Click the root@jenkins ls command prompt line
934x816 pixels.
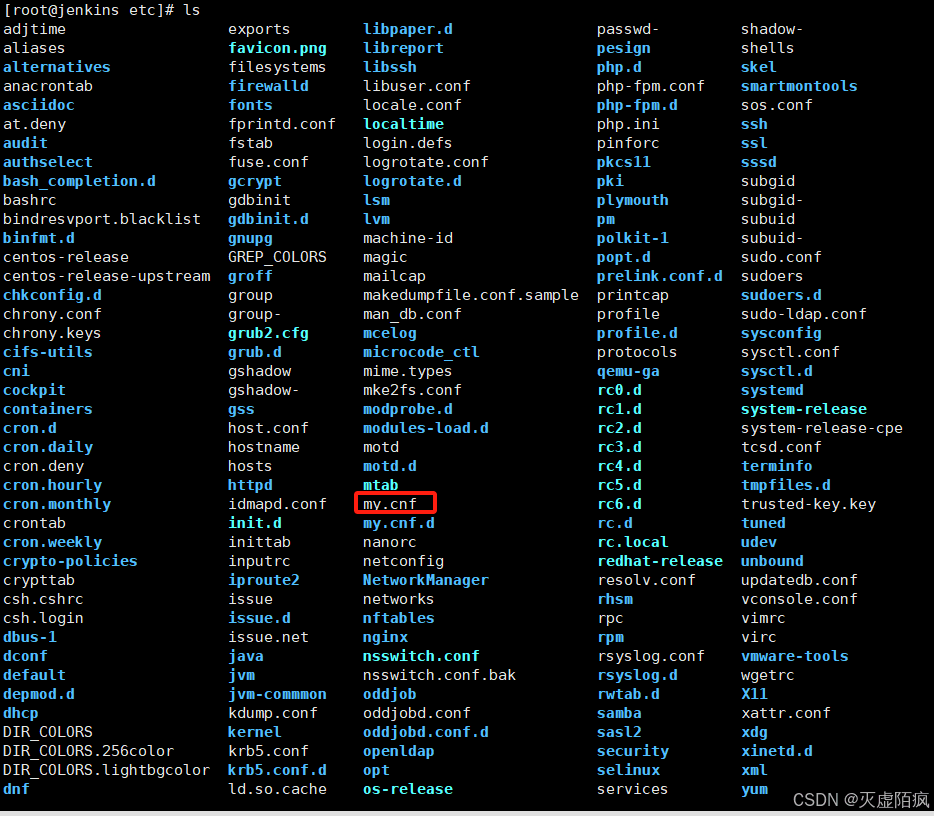pos(102,10)
